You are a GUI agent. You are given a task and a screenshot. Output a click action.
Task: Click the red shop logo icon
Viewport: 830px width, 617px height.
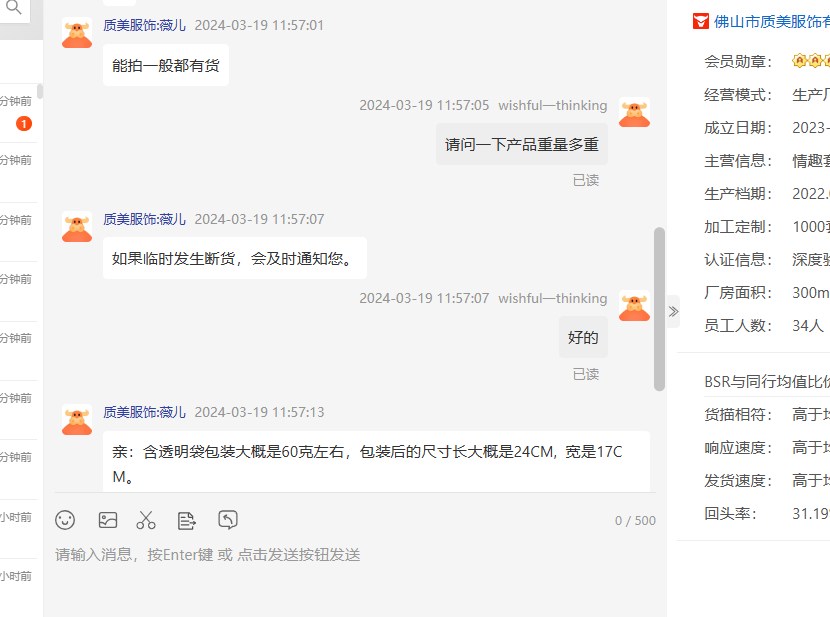click(701, 22)
